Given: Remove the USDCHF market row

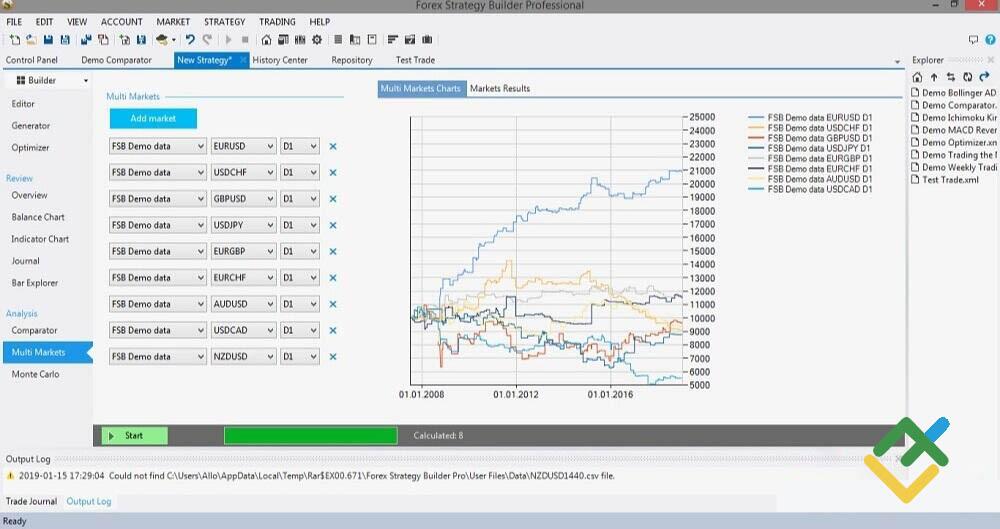Looking at the screenshot, I should pyautogui.click(x=333, y=172).
